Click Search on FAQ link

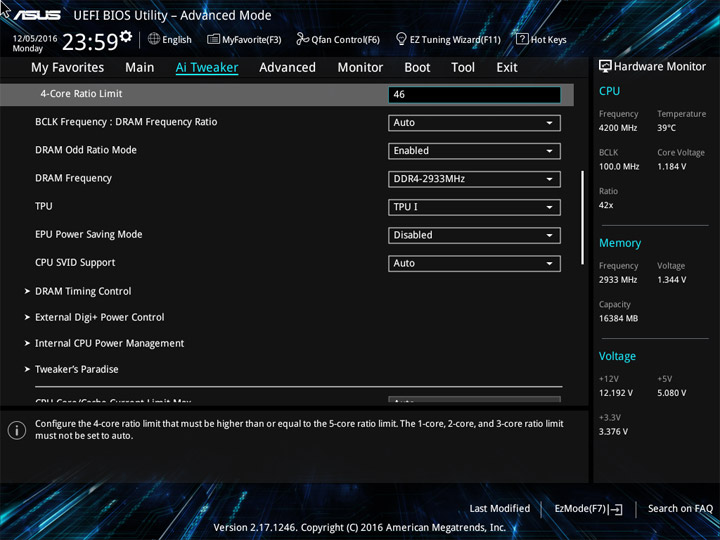point(680,508)
